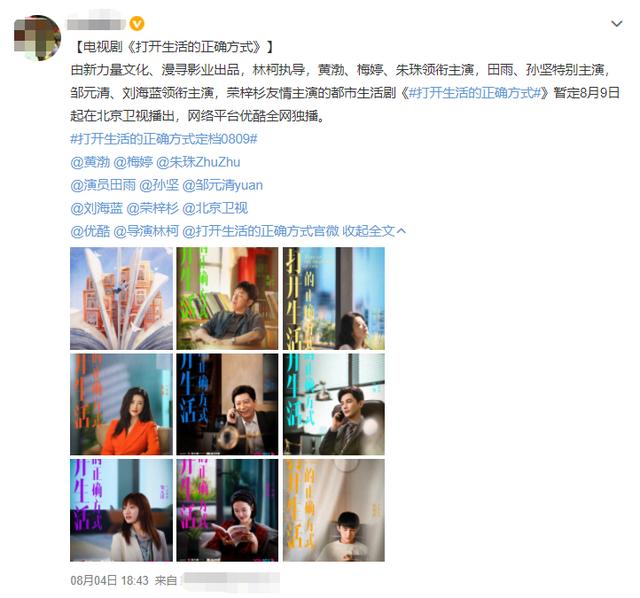View poster of man on phone in suit
Screen dimensions: 640x598
(227, 404)
